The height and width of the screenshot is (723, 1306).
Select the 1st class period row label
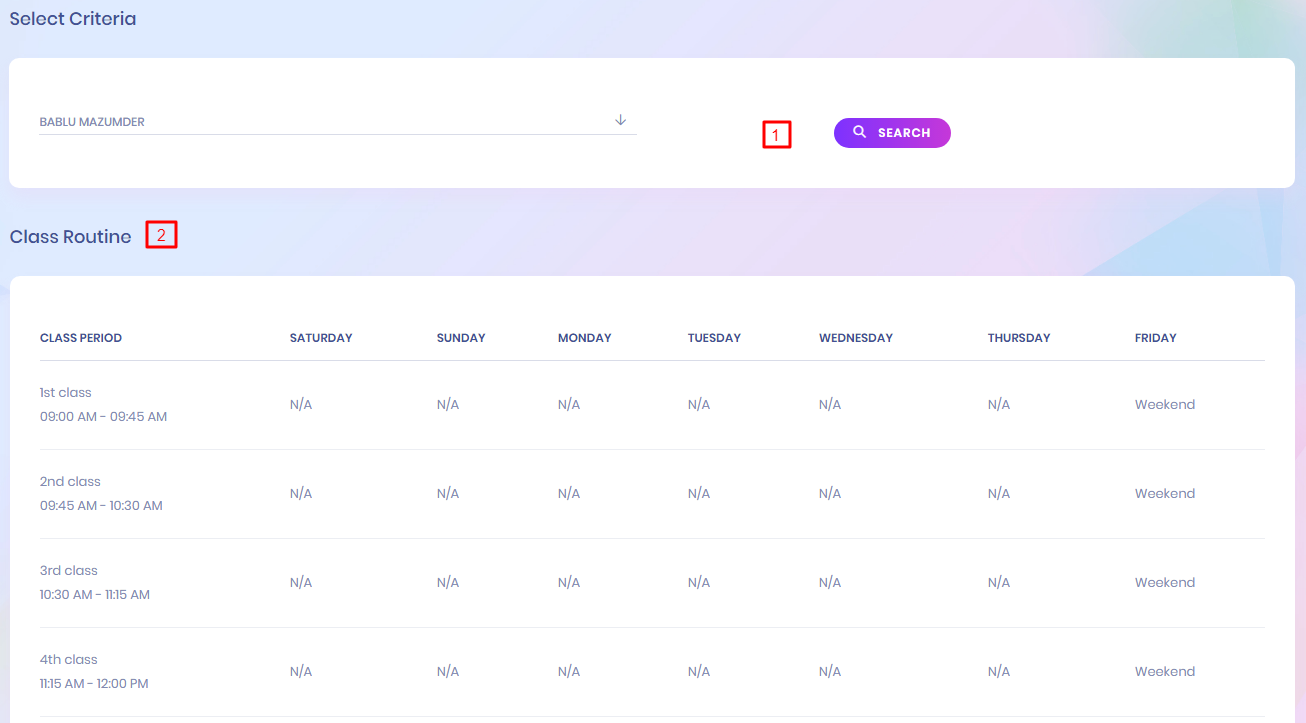tap(66, 393)
